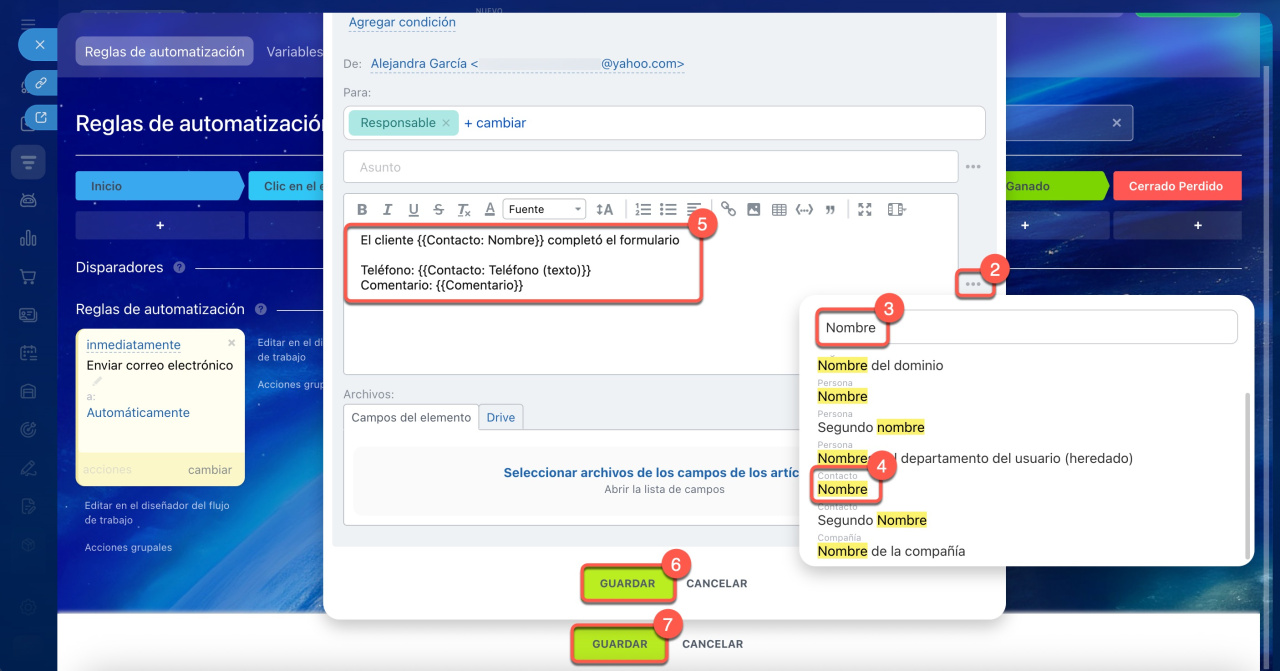Image resolution: width=1280 pixels, height=671 pixels.
Task: Toggle bold formatting in editor toolbar
Action: click(x=362, y=209)
